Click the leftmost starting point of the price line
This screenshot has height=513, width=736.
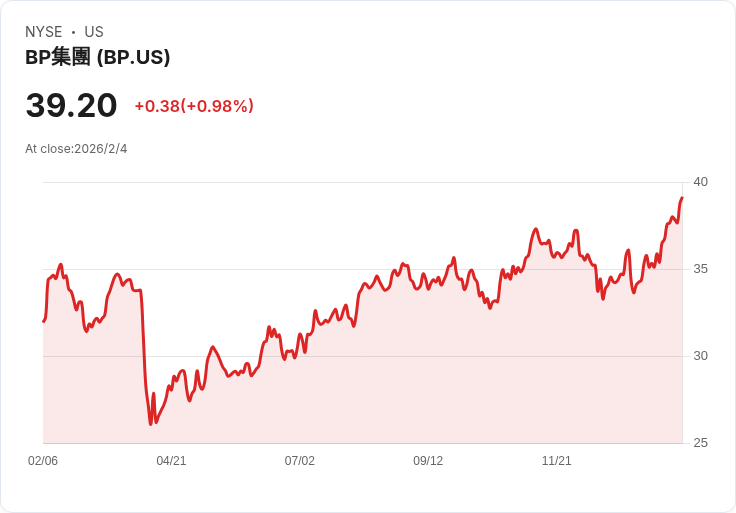point(43,321)
